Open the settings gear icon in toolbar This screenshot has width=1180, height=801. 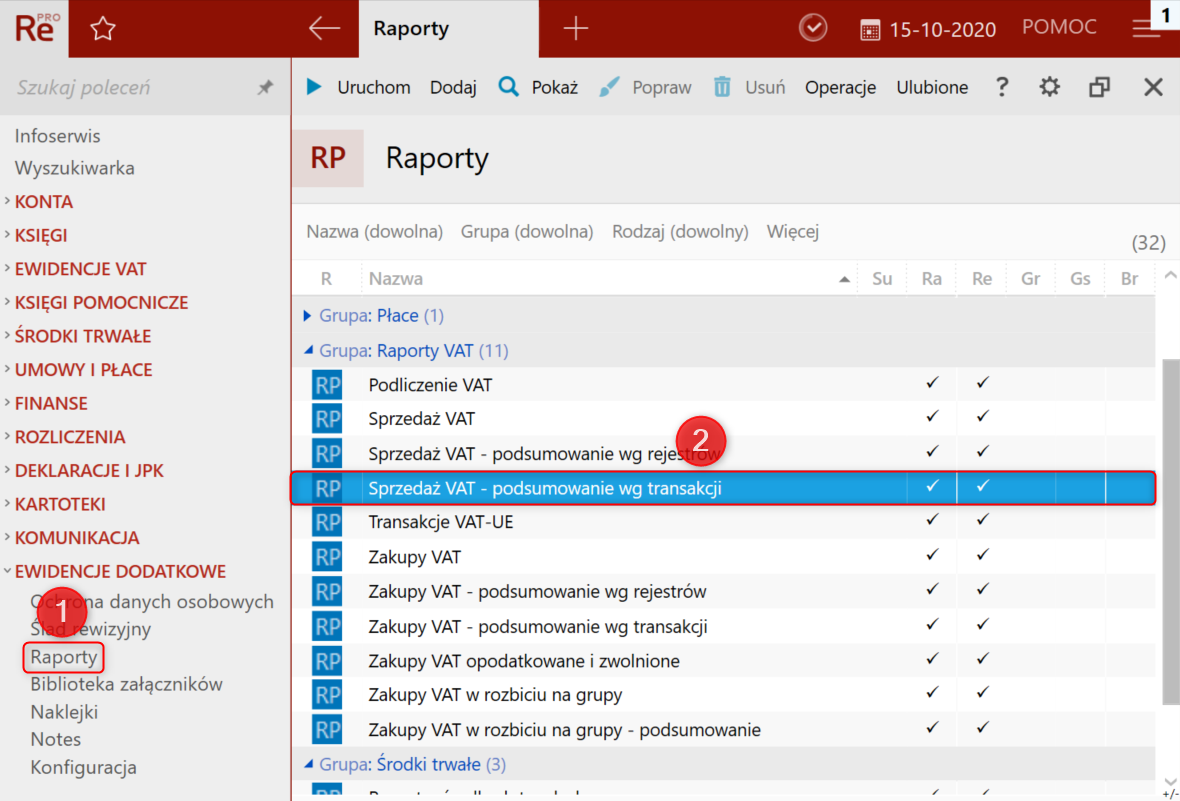[x=1049, y=87]
